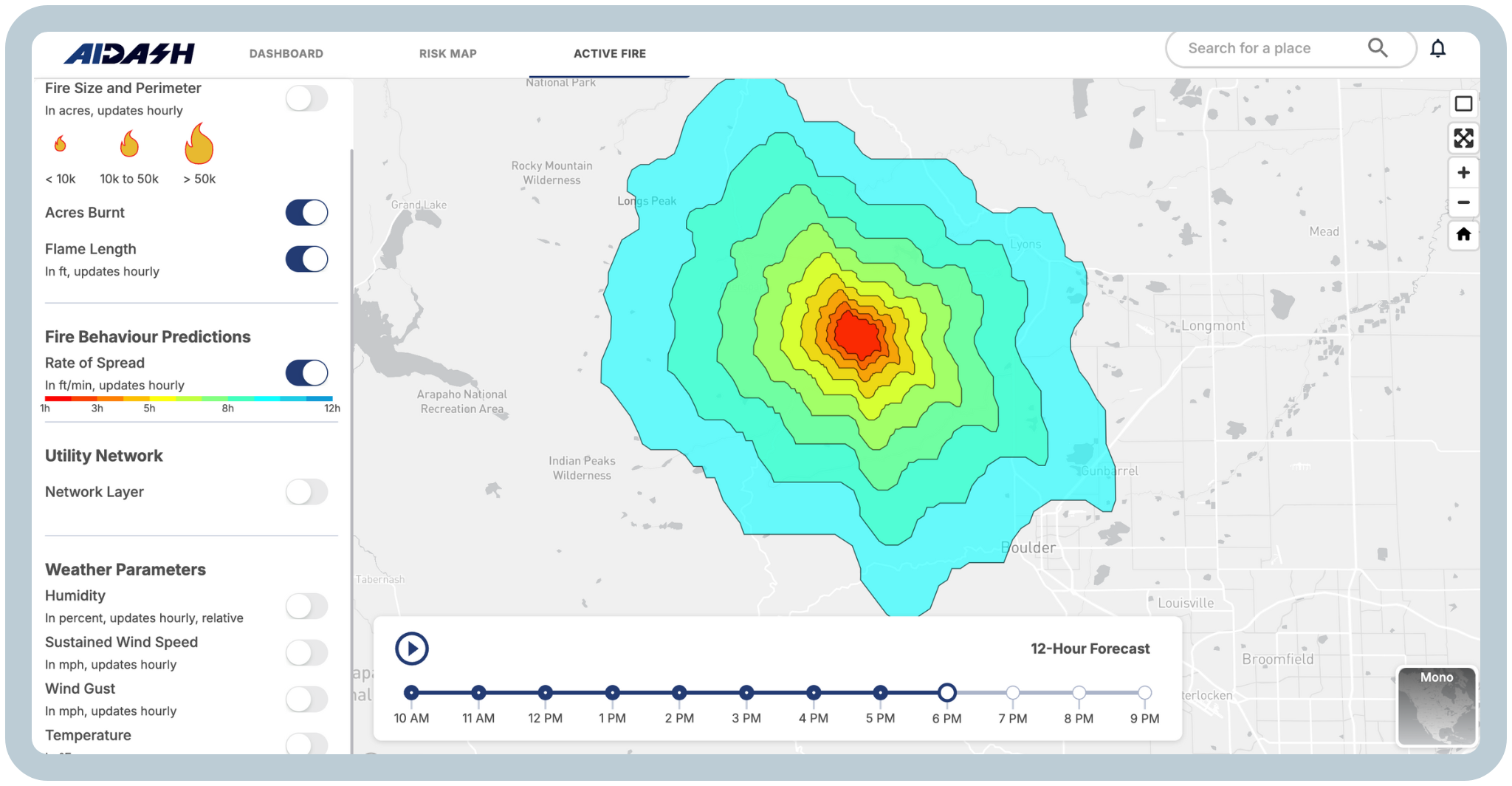Enable Fire Size and Perimeter toggle
Viewport: 1512px width, 786px height.
pos(306,98)
